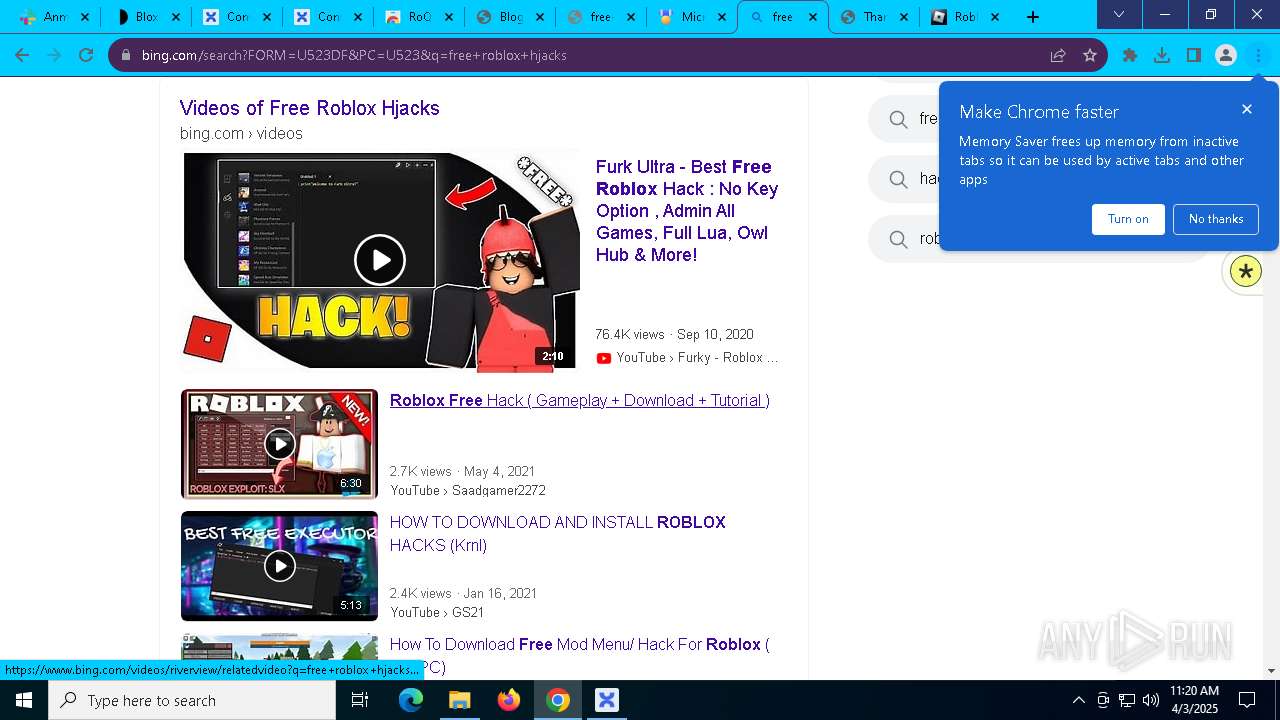Viewport: 1280px width, 720px height.
Task: Open Videos of Free Roblox Hjacks heading
Action: coord(309,108)
